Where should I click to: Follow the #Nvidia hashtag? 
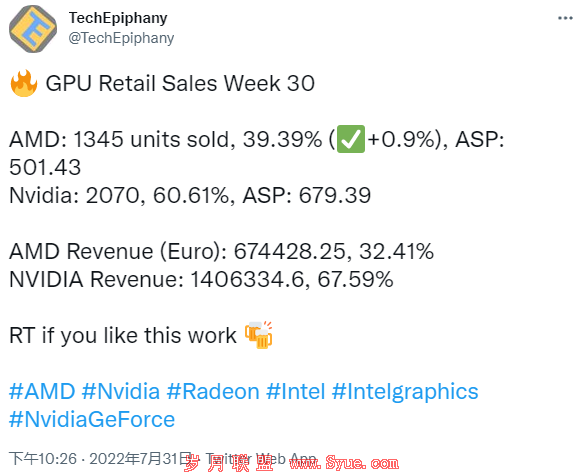[x=121, y=391]
